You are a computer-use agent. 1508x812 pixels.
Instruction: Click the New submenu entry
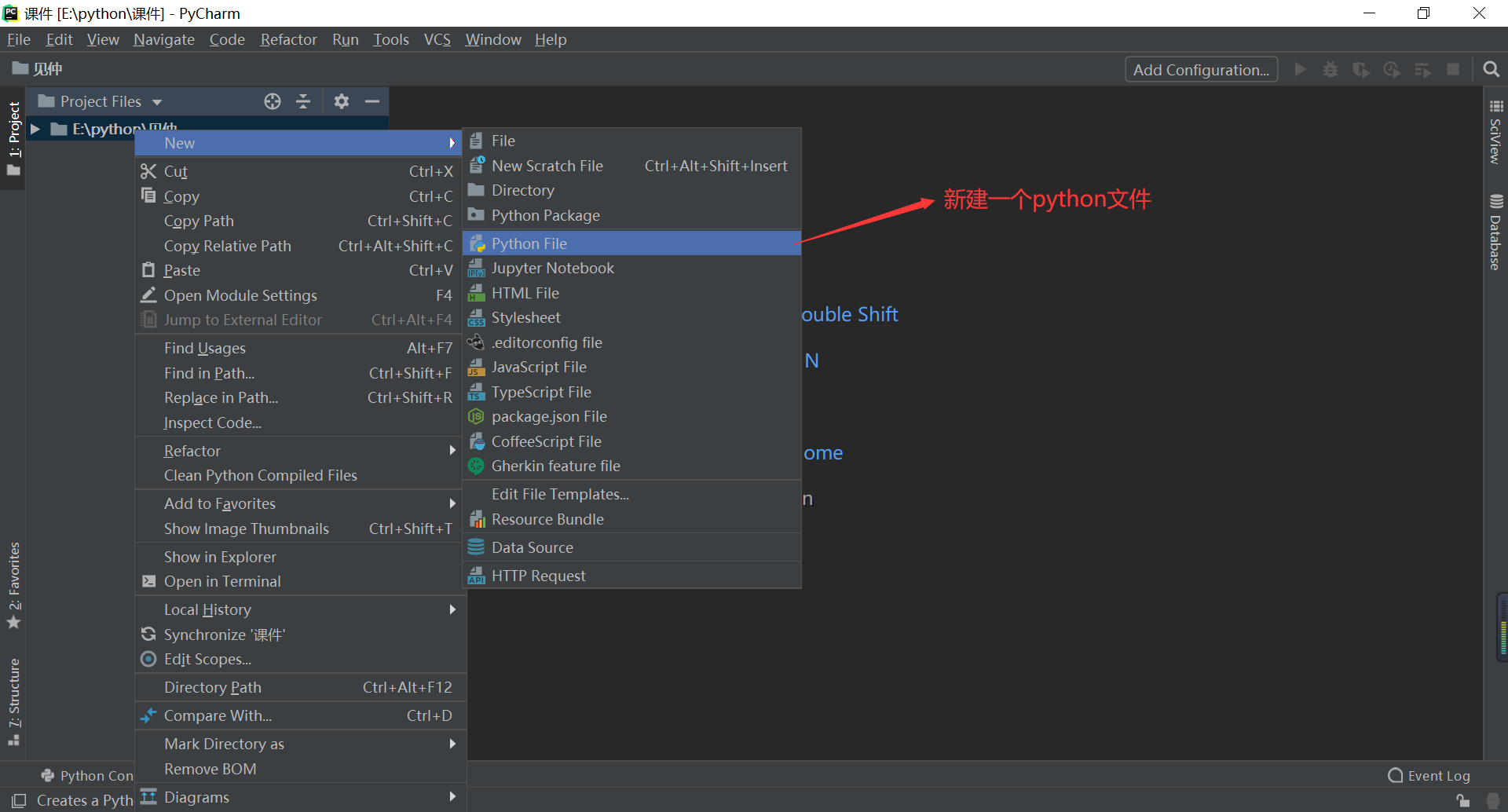click(x=299, y=143)
